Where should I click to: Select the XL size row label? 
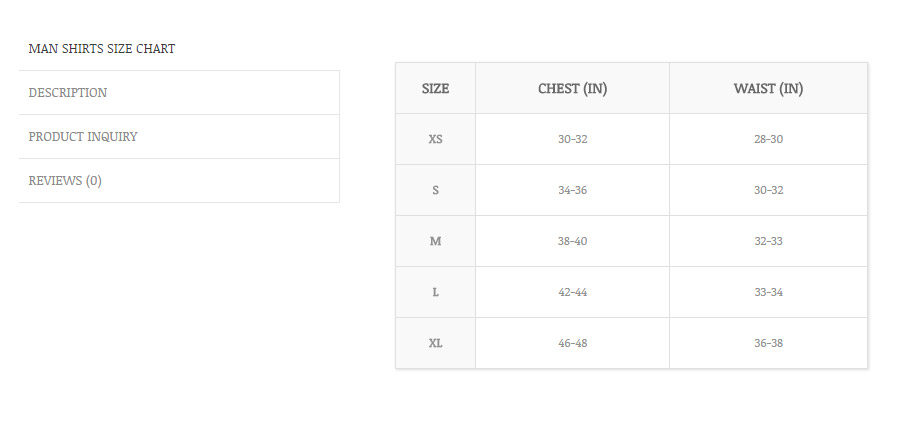435,344
